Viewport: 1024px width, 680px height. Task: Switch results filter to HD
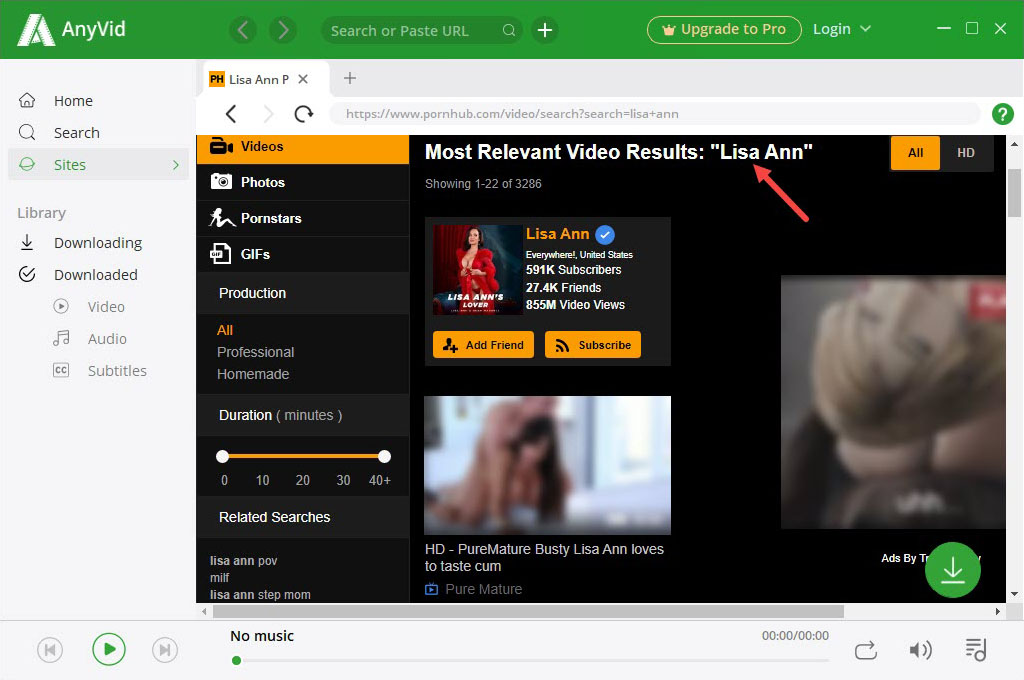(965, 153)
